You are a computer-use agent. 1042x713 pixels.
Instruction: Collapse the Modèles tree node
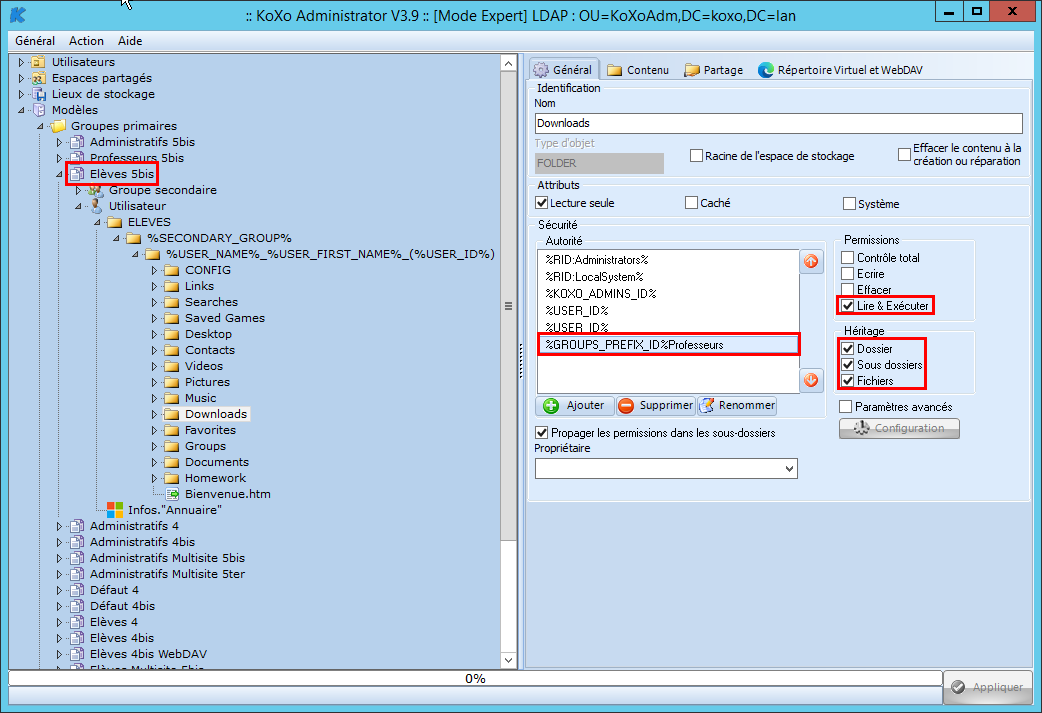(21, 110)
